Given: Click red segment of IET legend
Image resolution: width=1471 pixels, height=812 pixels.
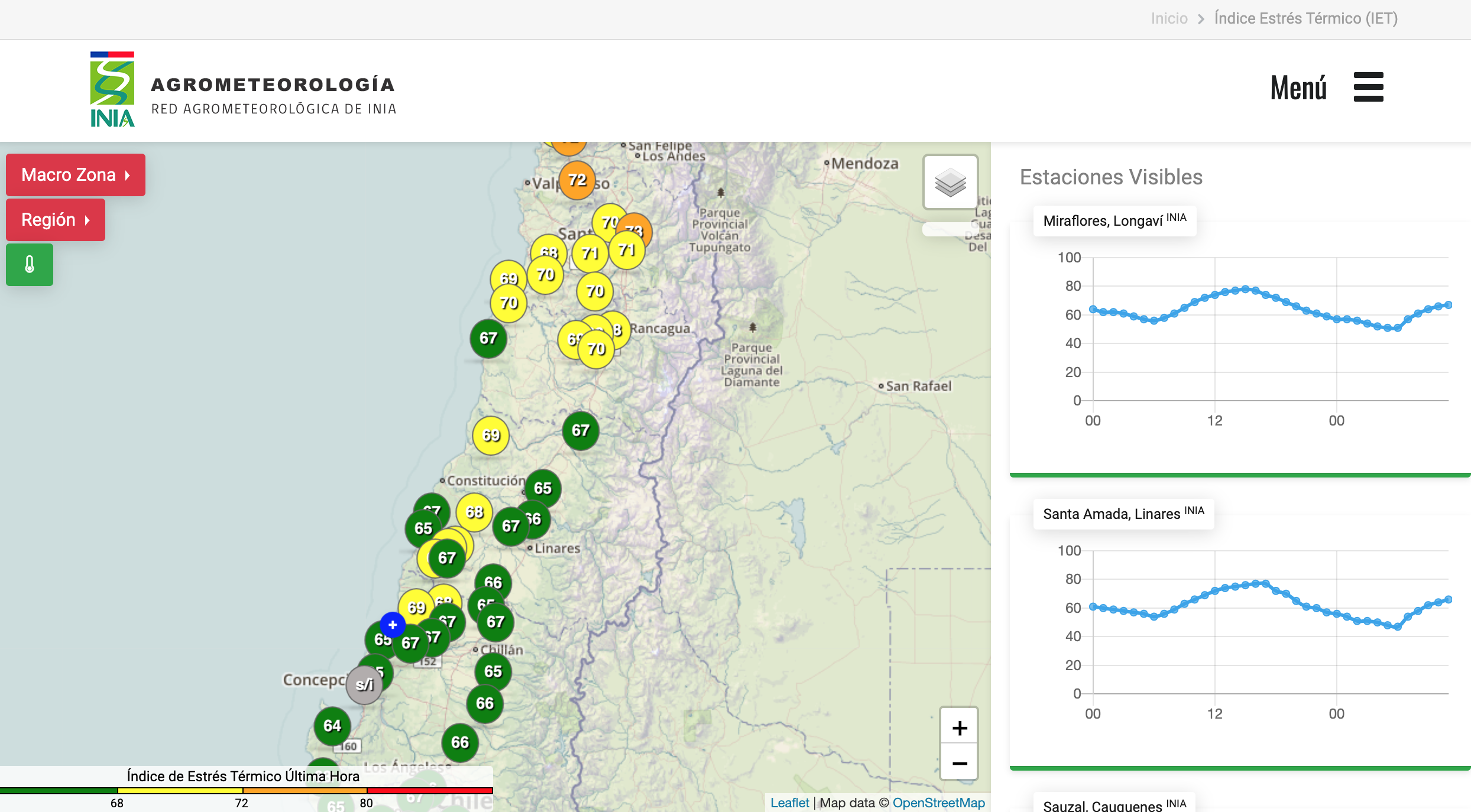Looking at the screenshot, I should pyautogui.click(x=430, y=791).
